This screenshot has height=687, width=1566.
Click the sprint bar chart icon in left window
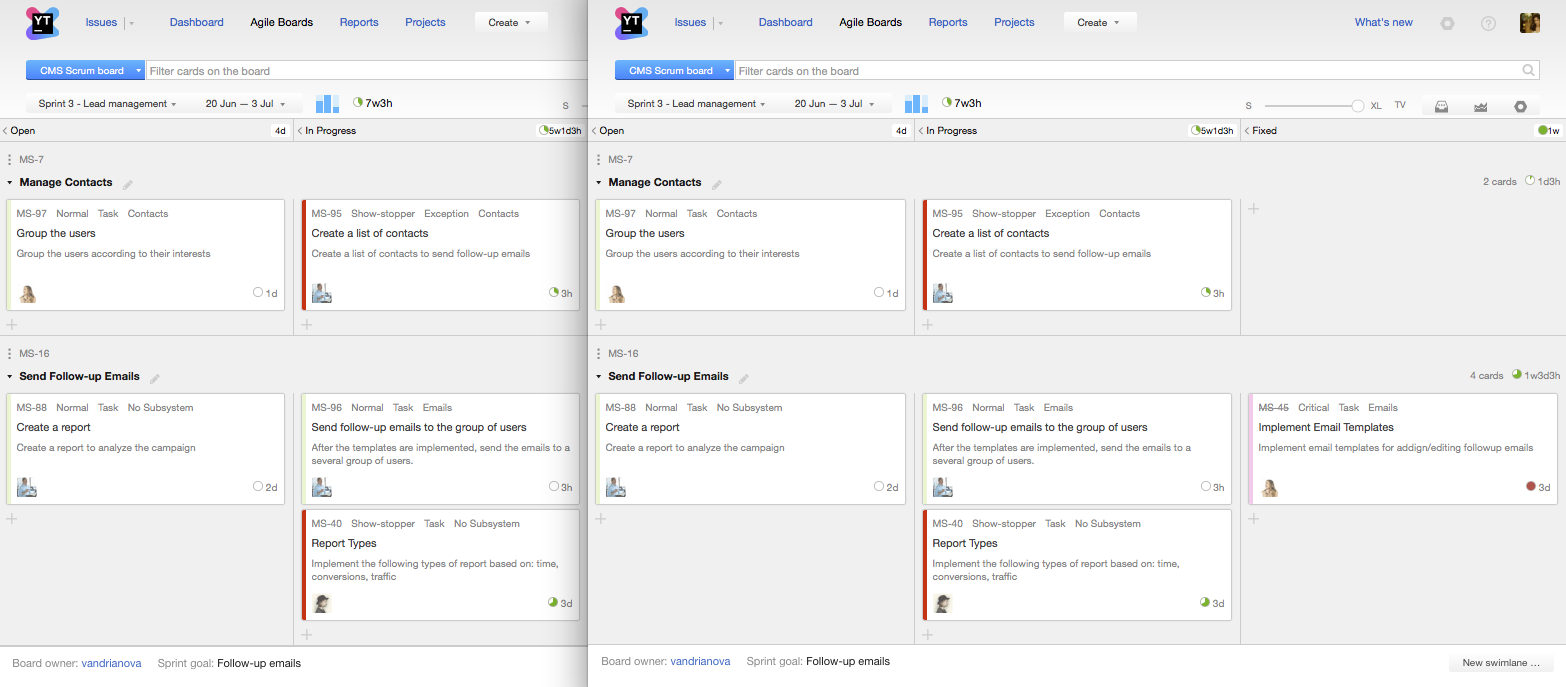pyautogui.click(x=327, y=104)
